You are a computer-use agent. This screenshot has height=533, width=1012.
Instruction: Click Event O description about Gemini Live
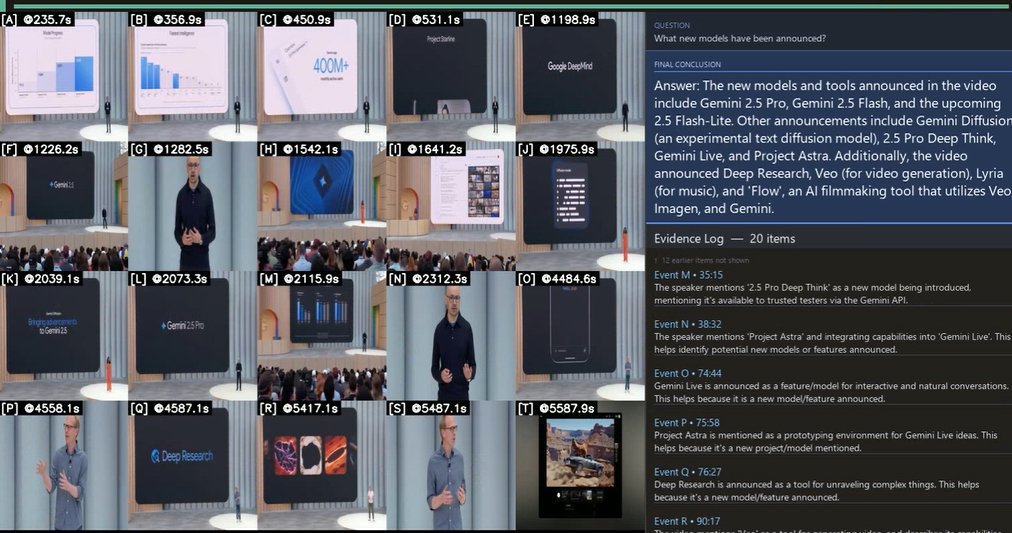click(831, 392)
